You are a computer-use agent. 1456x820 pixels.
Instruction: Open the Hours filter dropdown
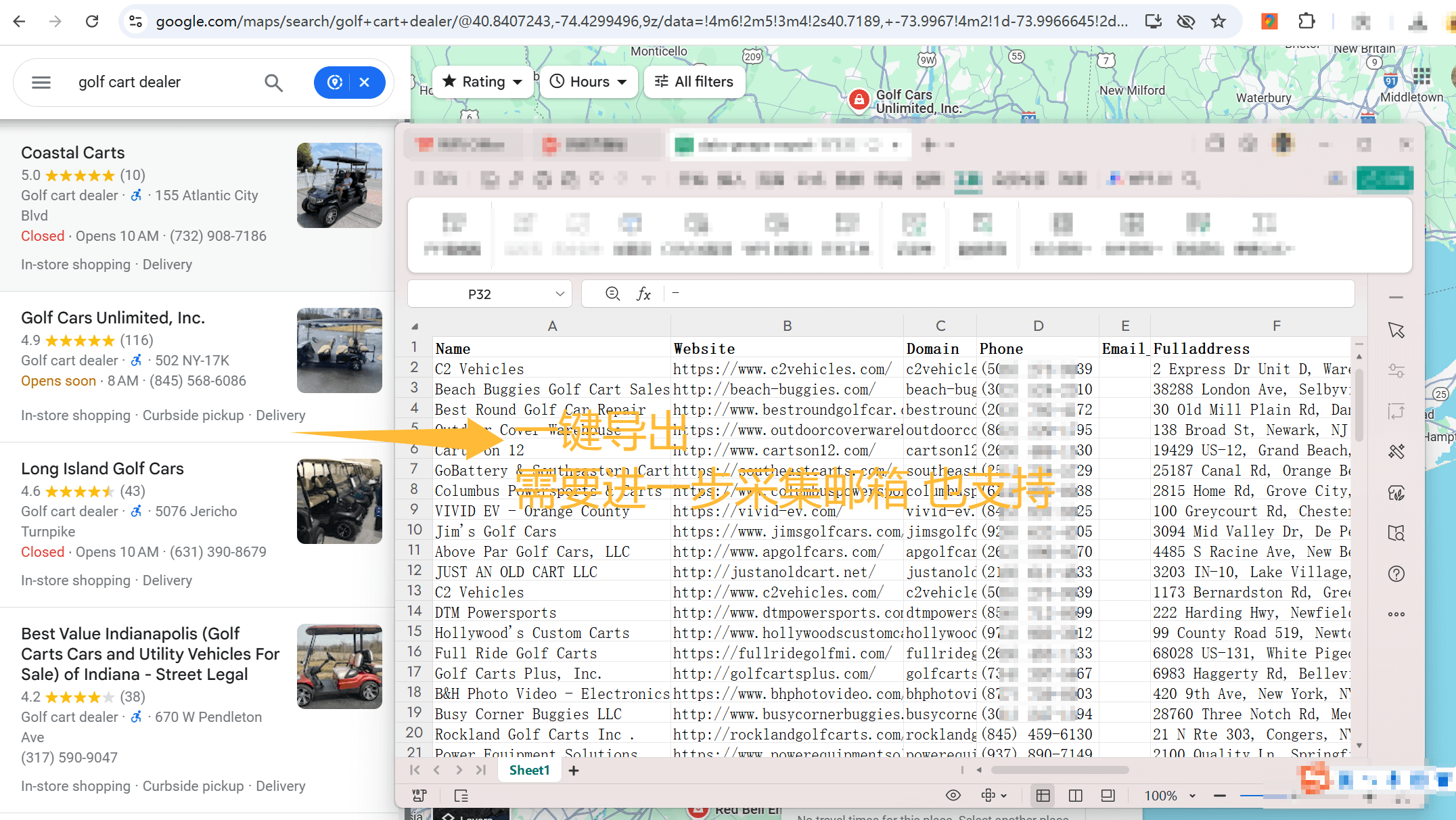(588, 82)
